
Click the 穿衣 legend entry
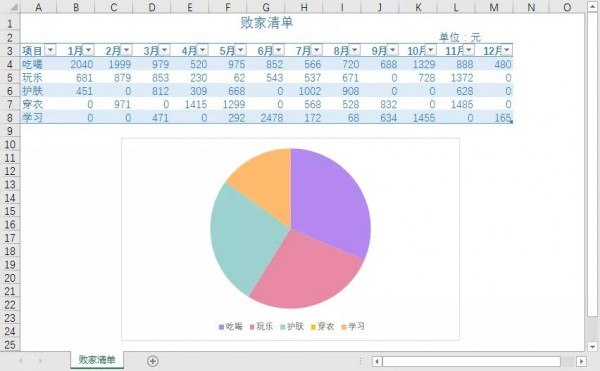click(x=323, y=326)
